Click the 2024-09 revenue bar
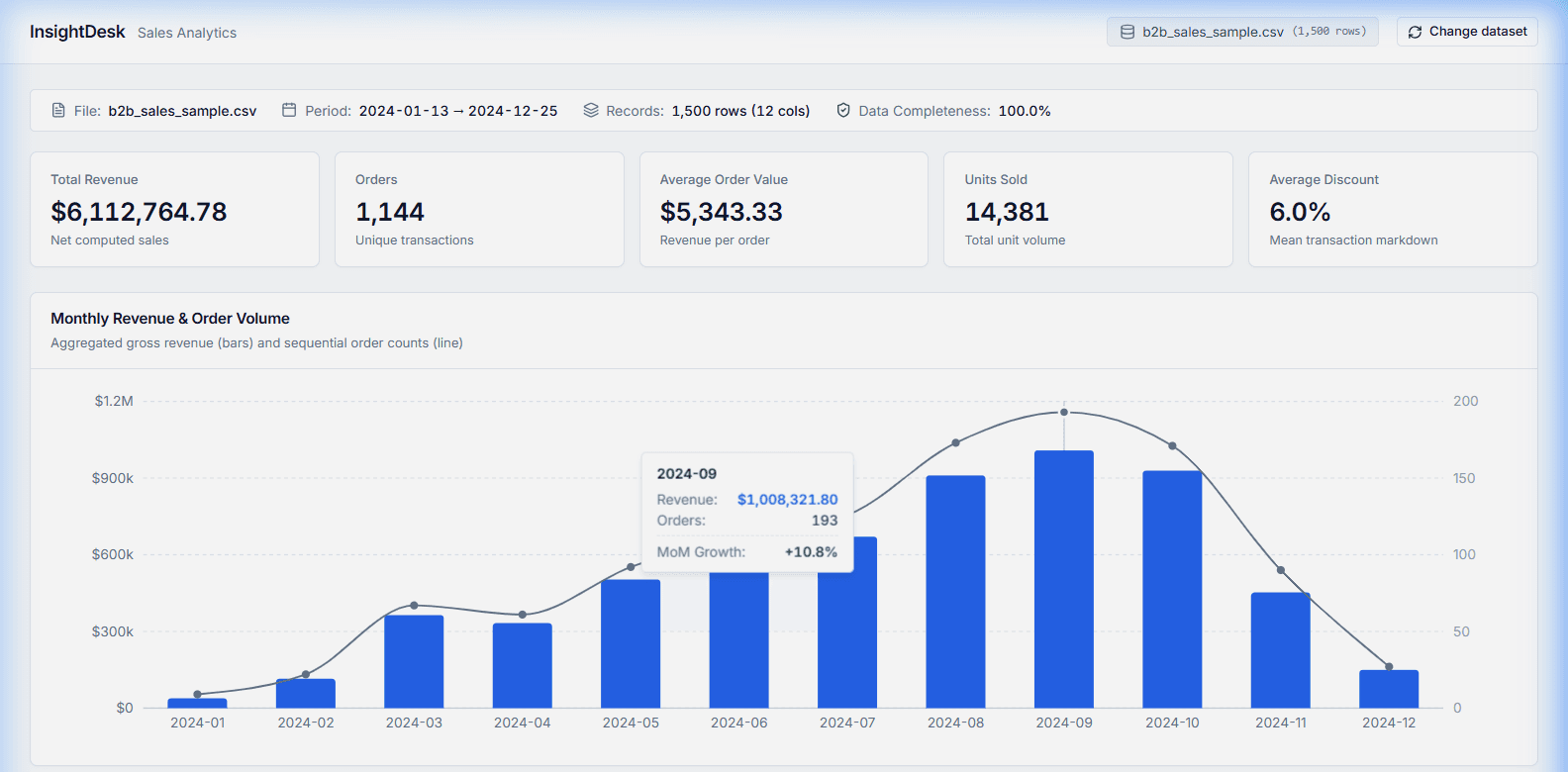Screen dimensions: 1568x772 (x=1064, y=579)
